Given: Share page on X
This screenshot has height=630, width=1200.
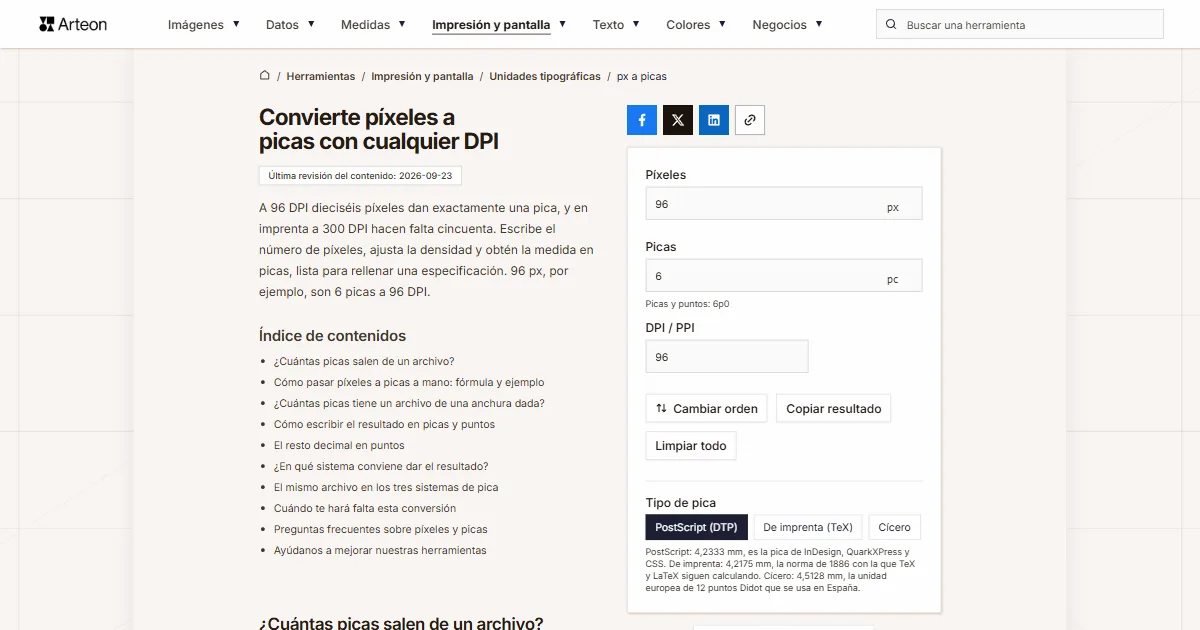Looking at the screenshot, I should (678, 120).
